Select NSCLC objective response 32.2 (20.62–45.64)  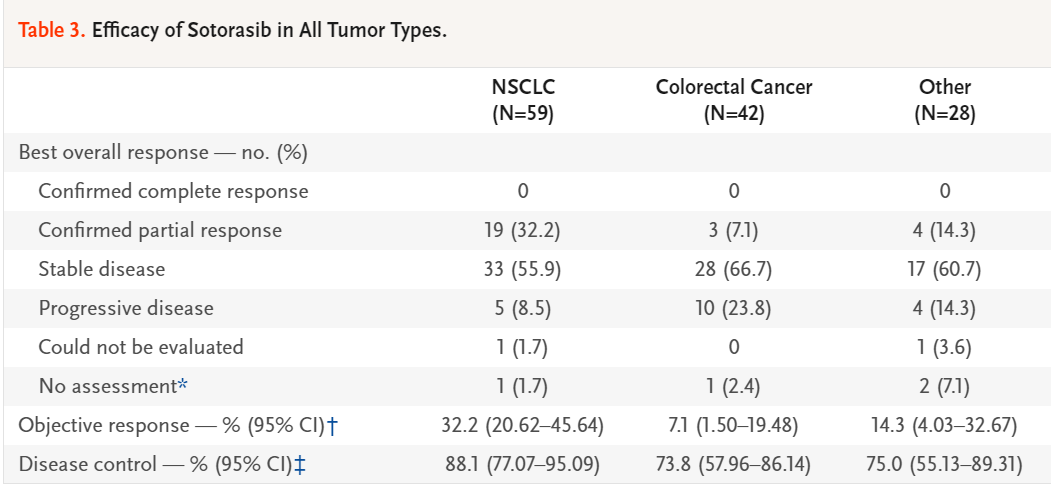tap(522, 425)
